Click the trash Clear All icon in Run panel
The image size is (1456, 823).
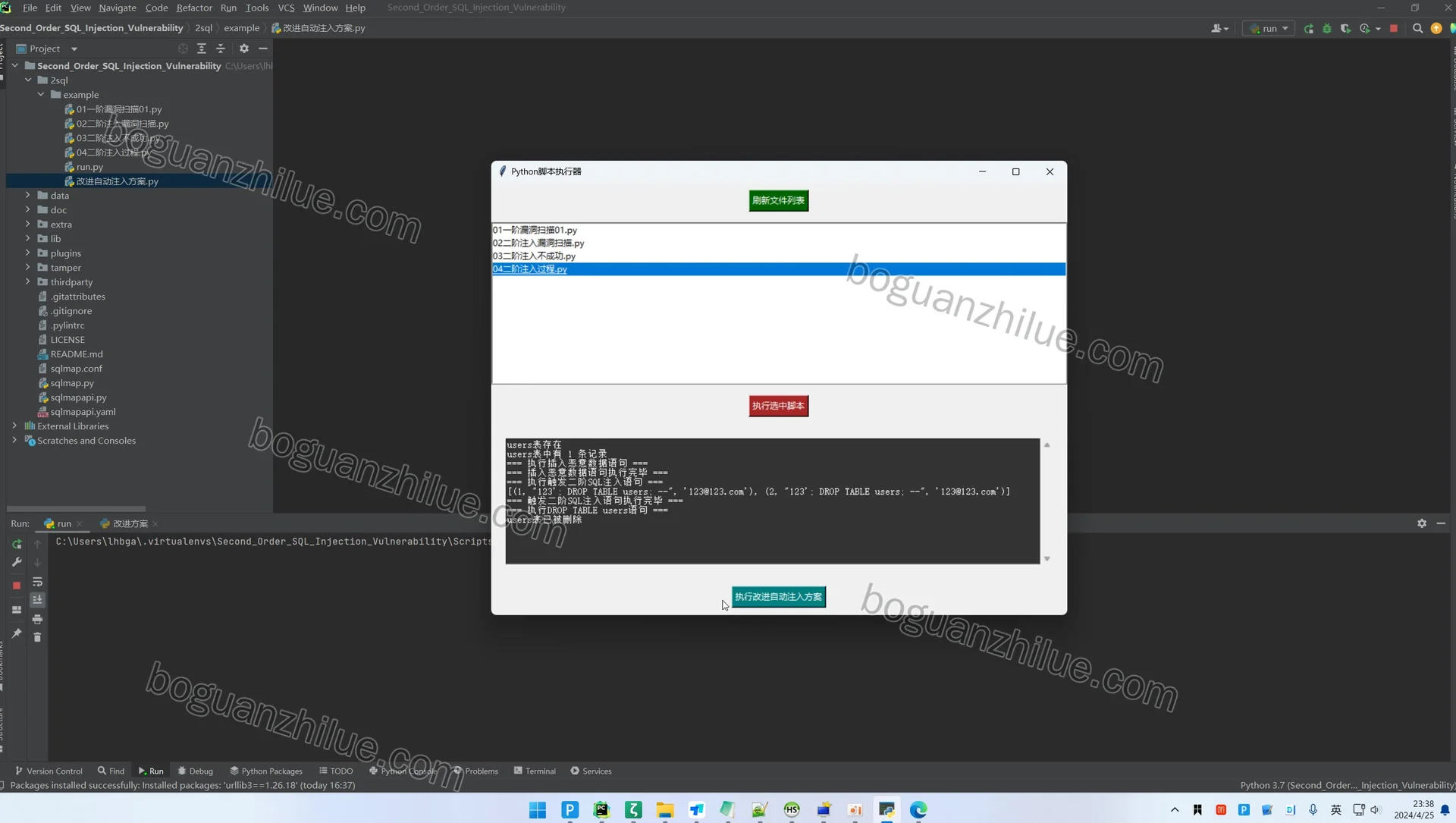pyautogui.click(x=37, y=637)
